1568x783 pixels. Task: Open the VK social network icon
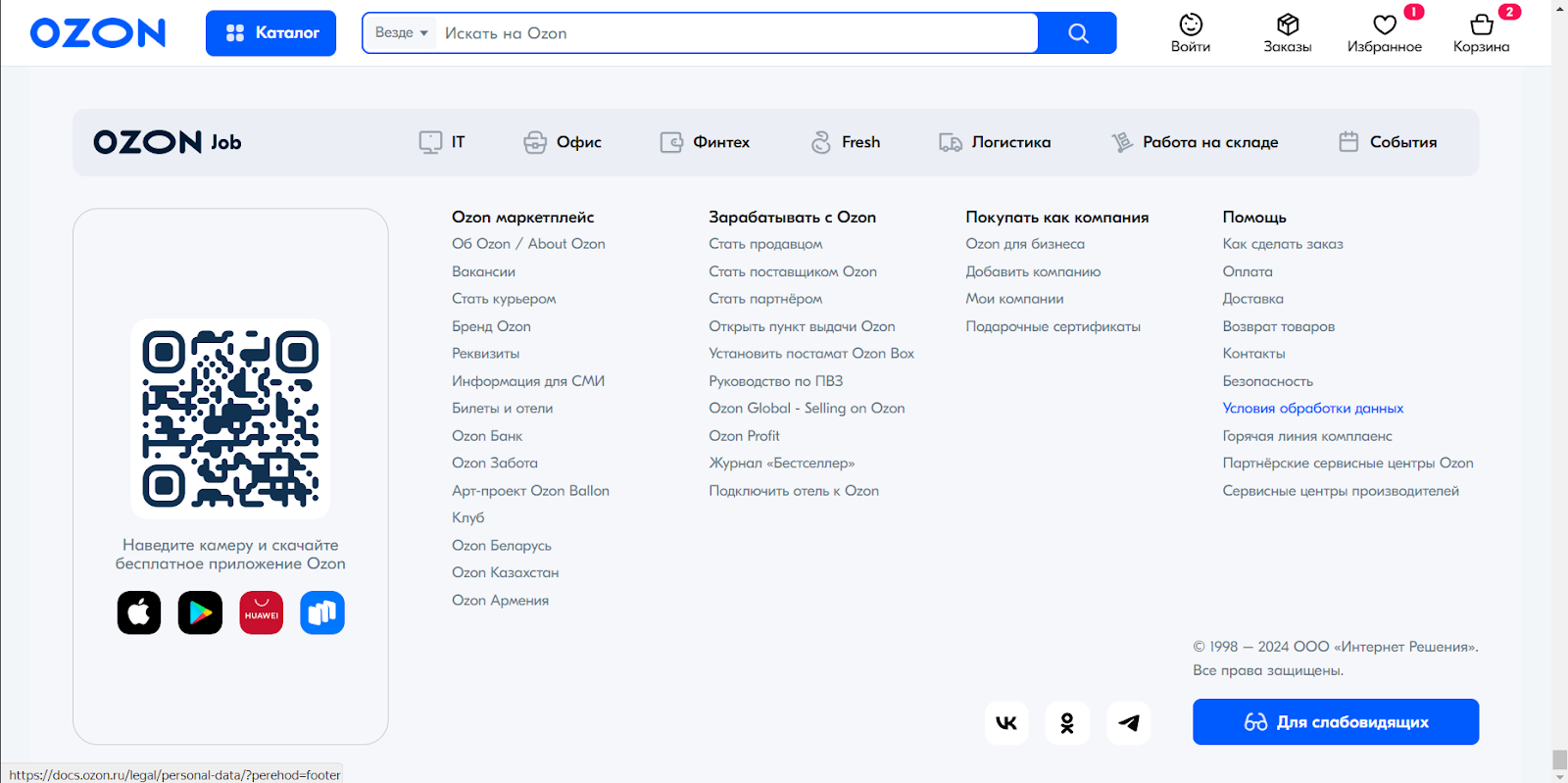pyautogui.click(x=1006, y=723)
